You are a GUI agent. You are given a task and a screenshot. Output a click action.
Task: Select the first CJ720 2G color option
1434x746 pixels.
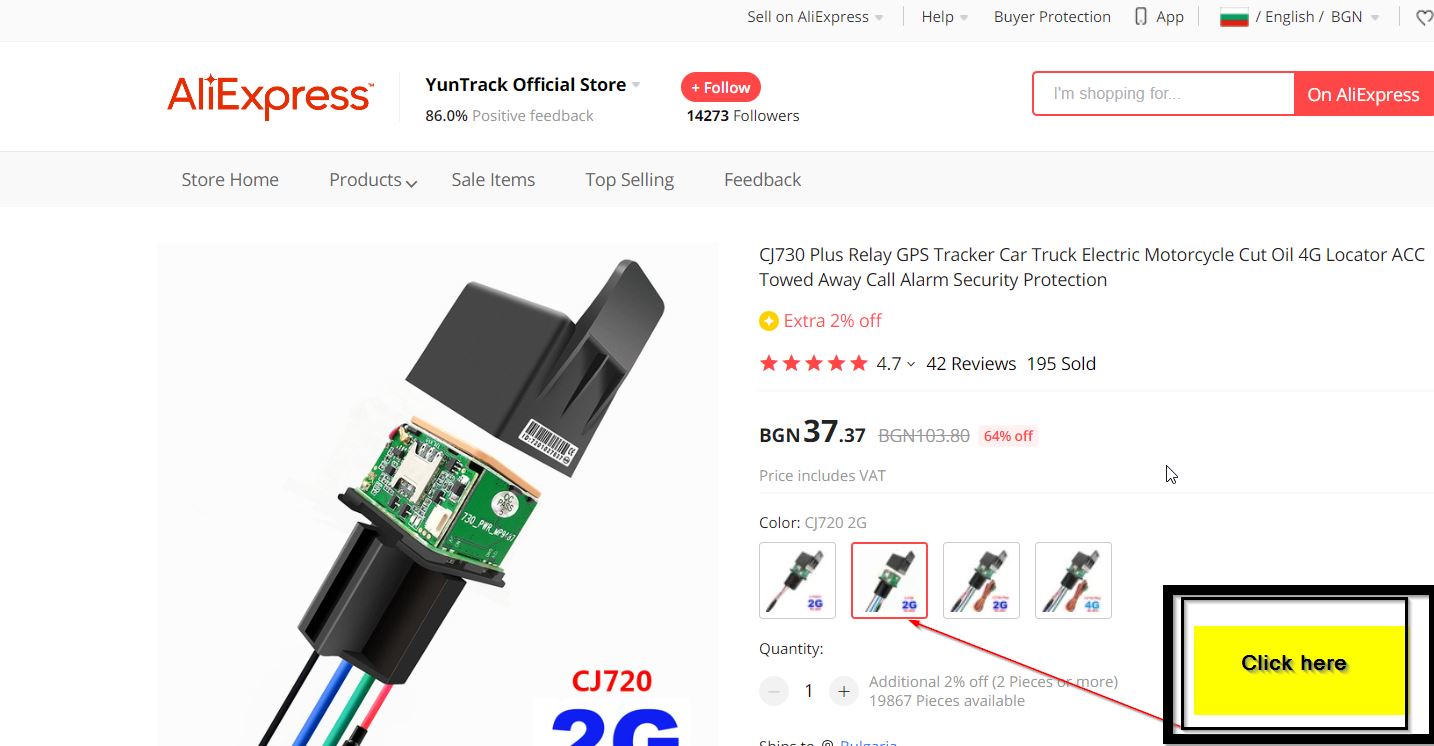[797, 580]
